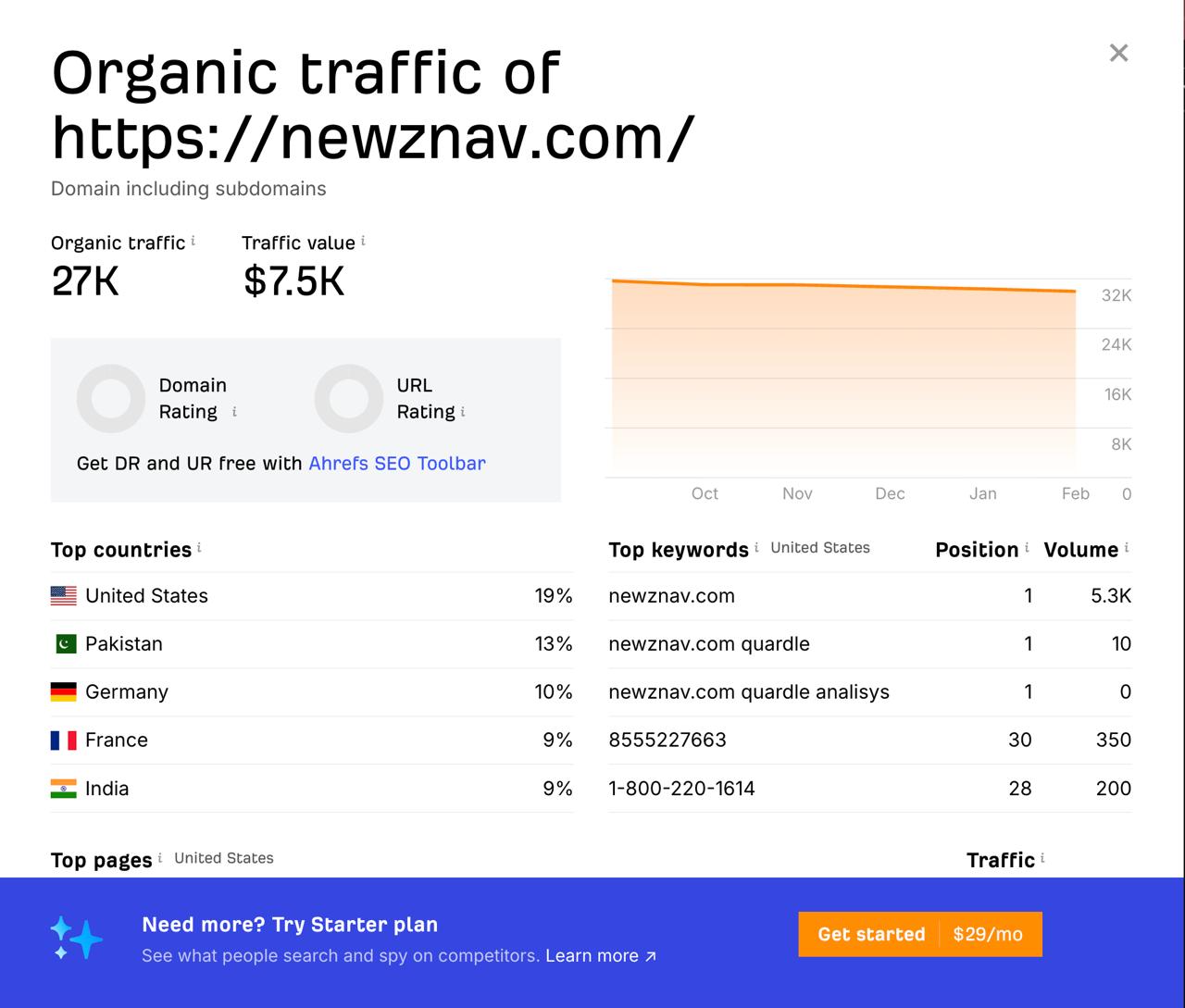Screen dimensions: 1185x1008
Task: Click info icon beside Position column
Action: point(1027,548)
